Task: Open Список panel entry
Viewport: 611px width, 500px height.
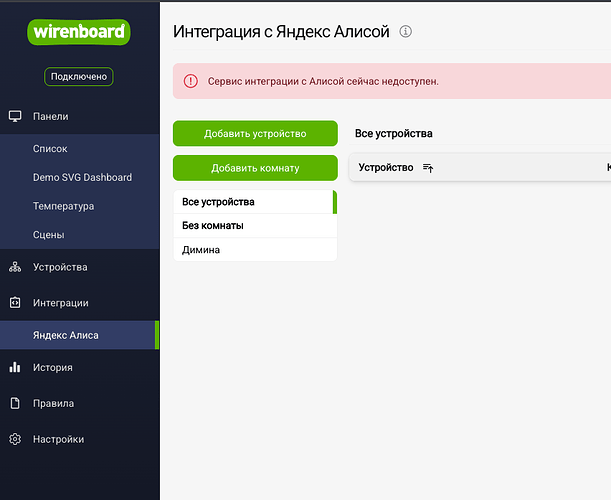Action: 79,148
